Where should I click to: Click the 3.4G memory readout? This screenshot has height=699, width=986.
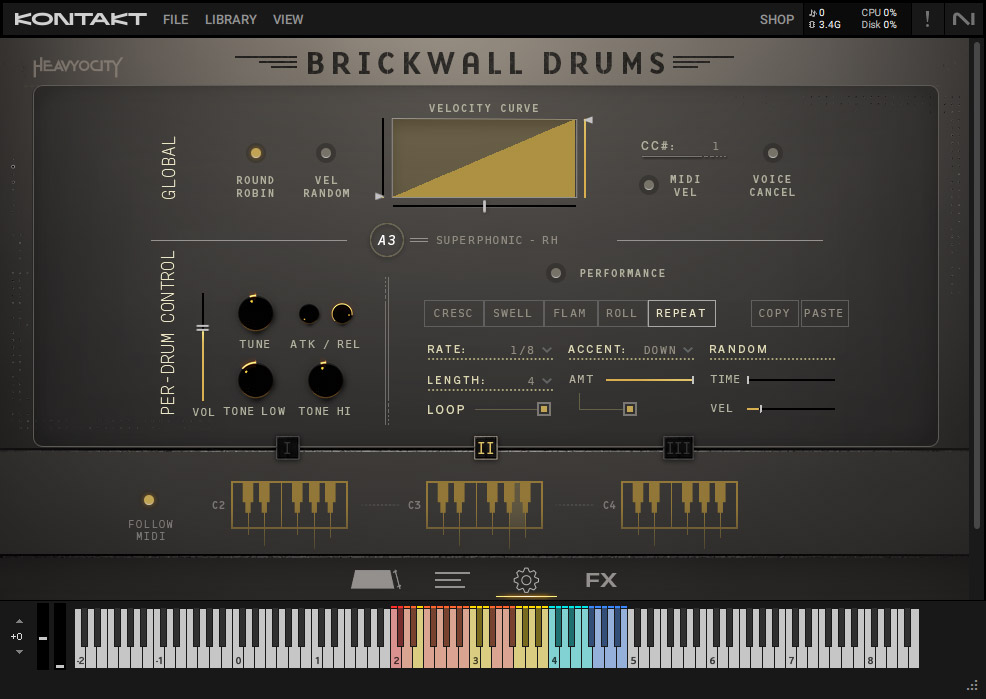(824, 25)
